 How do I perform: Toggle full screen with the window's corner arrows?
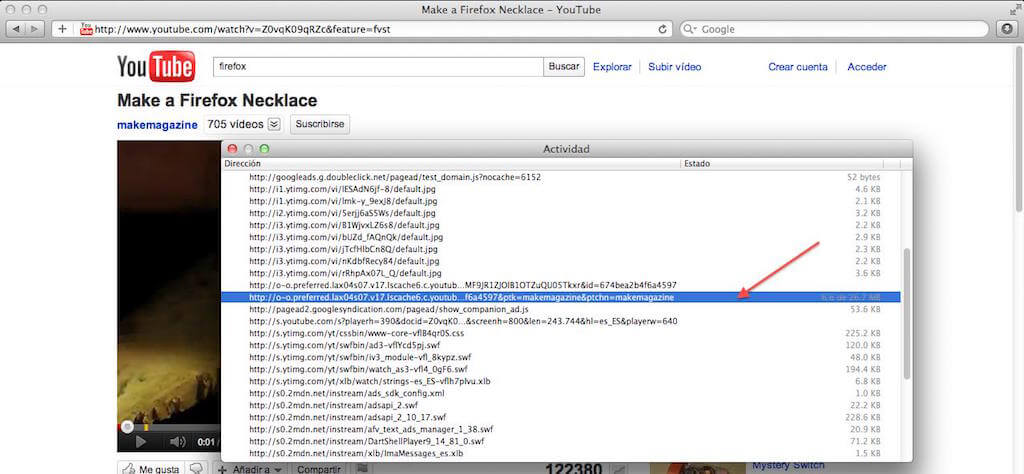(x=1014, y=9)
